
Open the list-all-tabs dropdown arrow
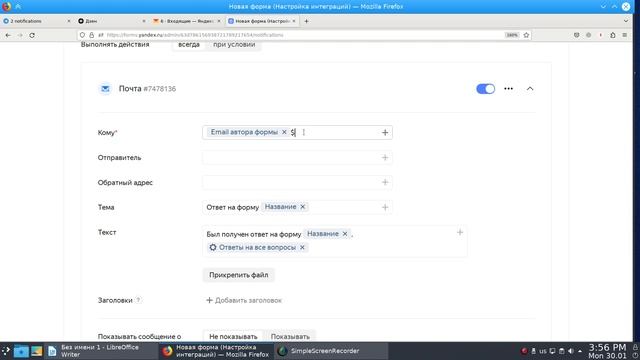click(626, 21)
